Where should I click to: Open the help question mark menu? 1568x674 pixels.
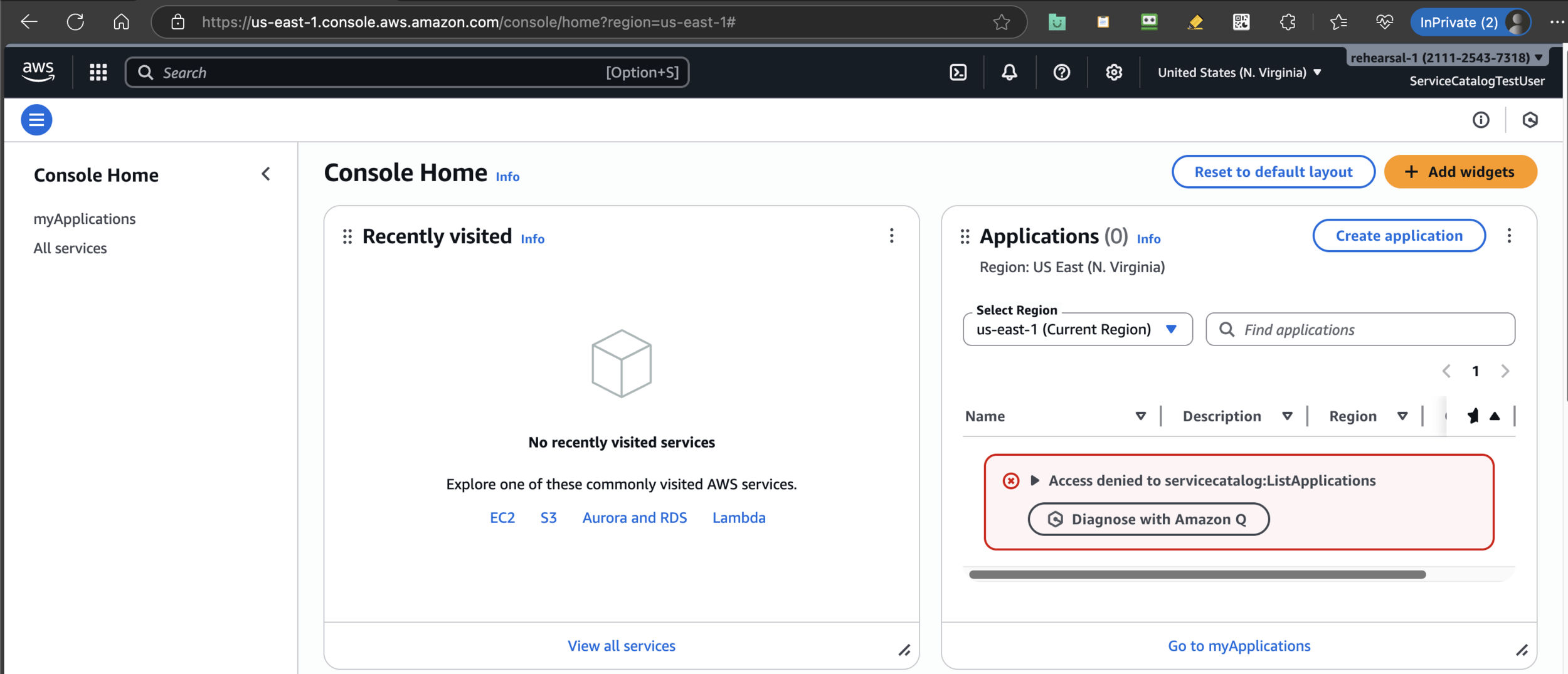coord(1061,72)
